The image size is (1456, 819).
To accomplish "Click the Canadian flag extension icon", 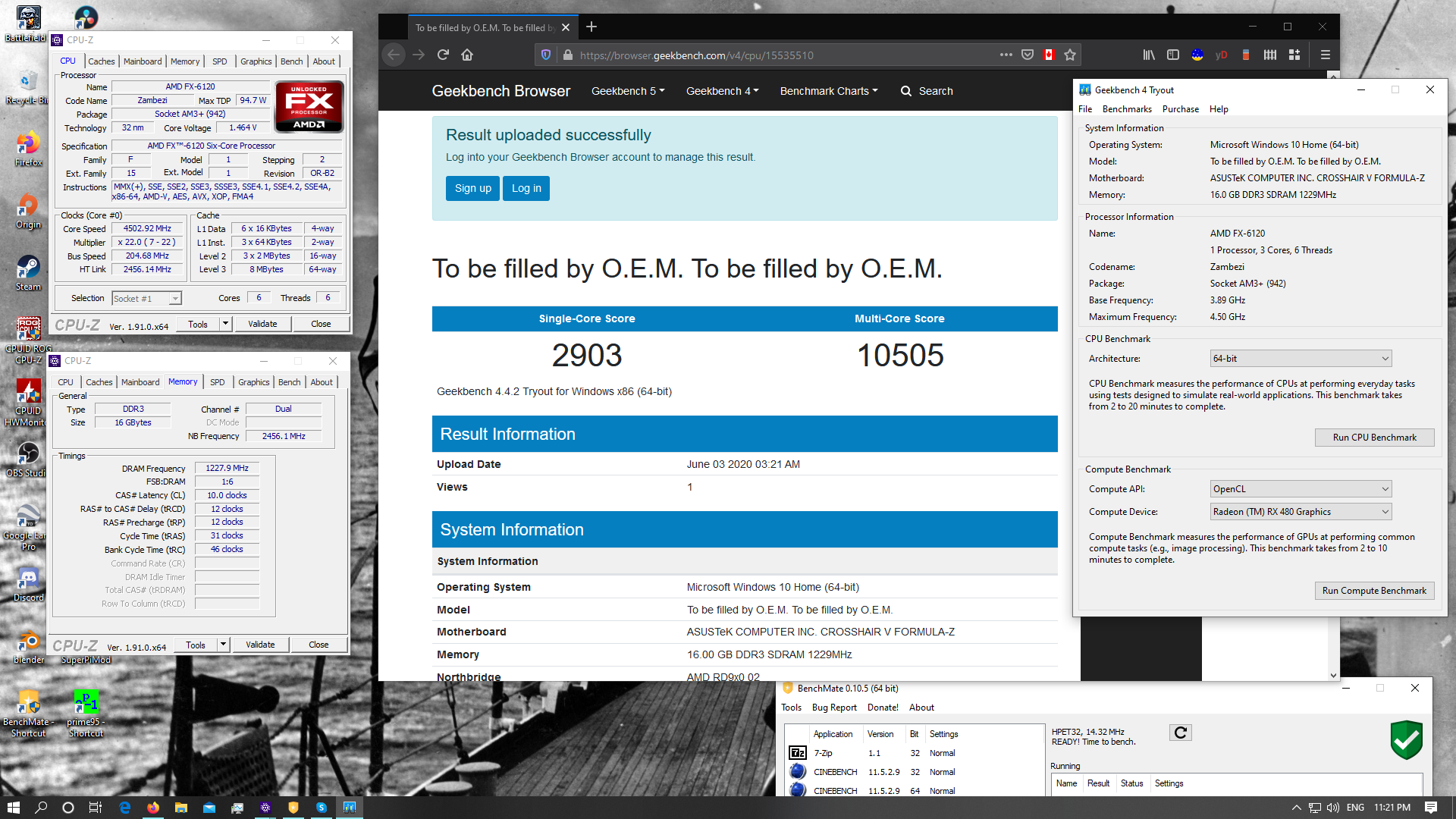I will pos(1049,55).
